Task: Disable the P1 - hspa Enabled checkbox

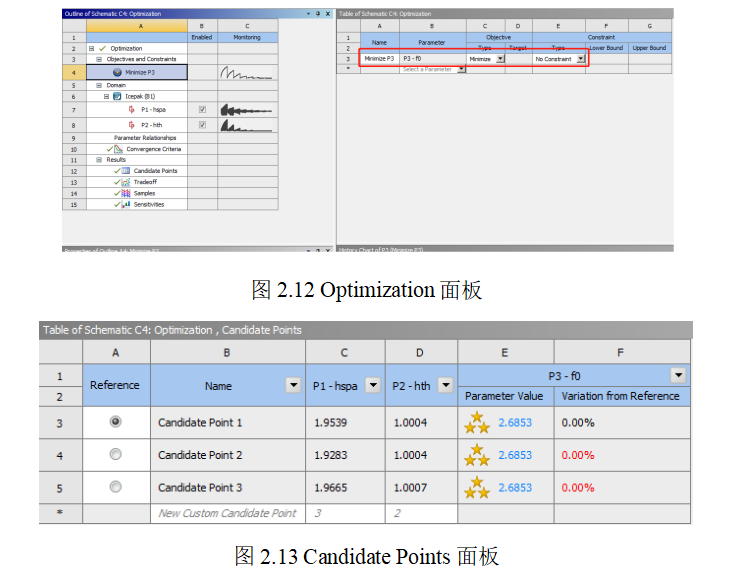Action: tap(202, 109)
